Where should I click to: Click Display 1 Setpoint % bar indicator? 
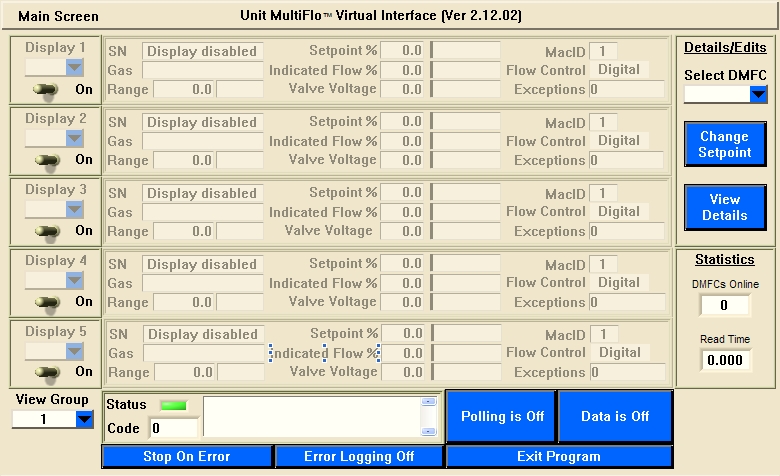(x=466, y=50)
